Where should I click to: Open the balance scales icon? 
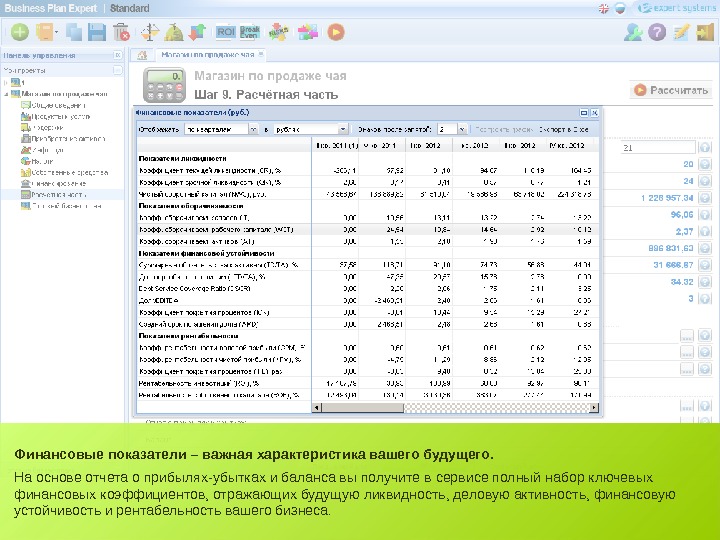[x=150, y=32]
